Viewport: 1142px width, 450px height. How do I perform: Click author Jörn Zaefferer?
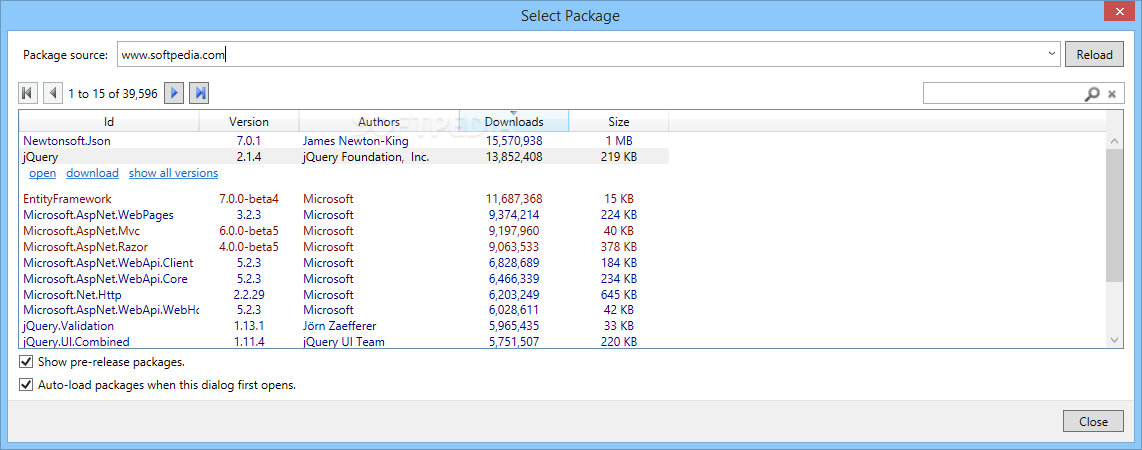point(339,326)
